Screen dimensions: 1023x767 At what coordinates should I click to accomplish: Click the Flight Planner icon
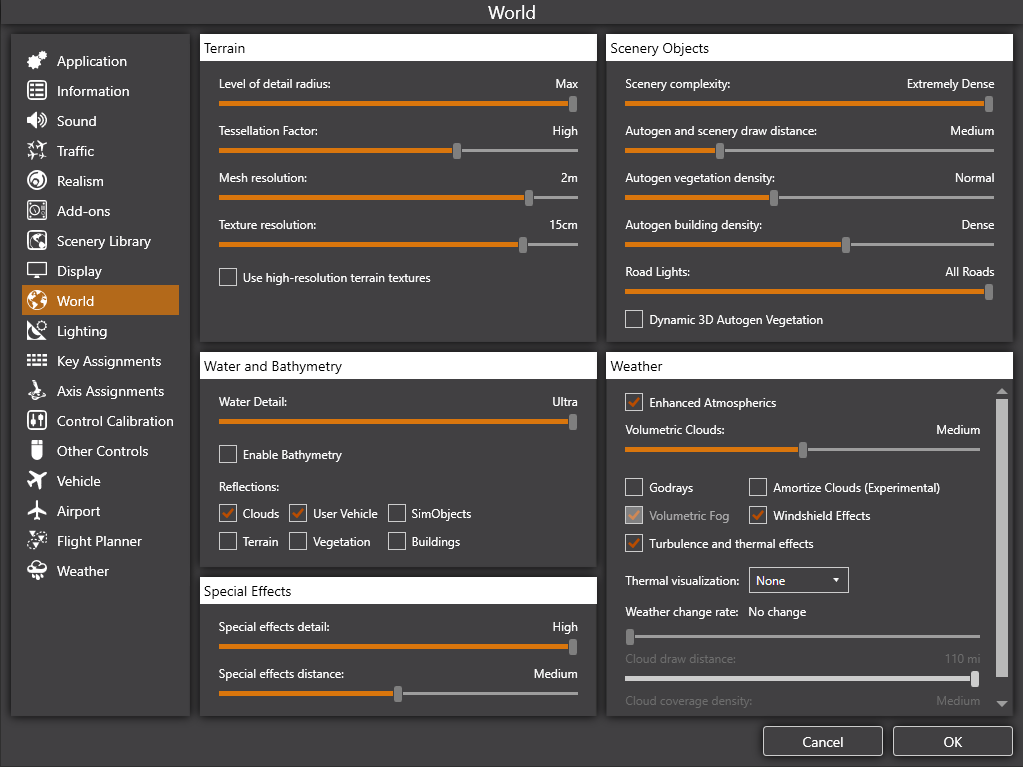(x=37, y=541)
